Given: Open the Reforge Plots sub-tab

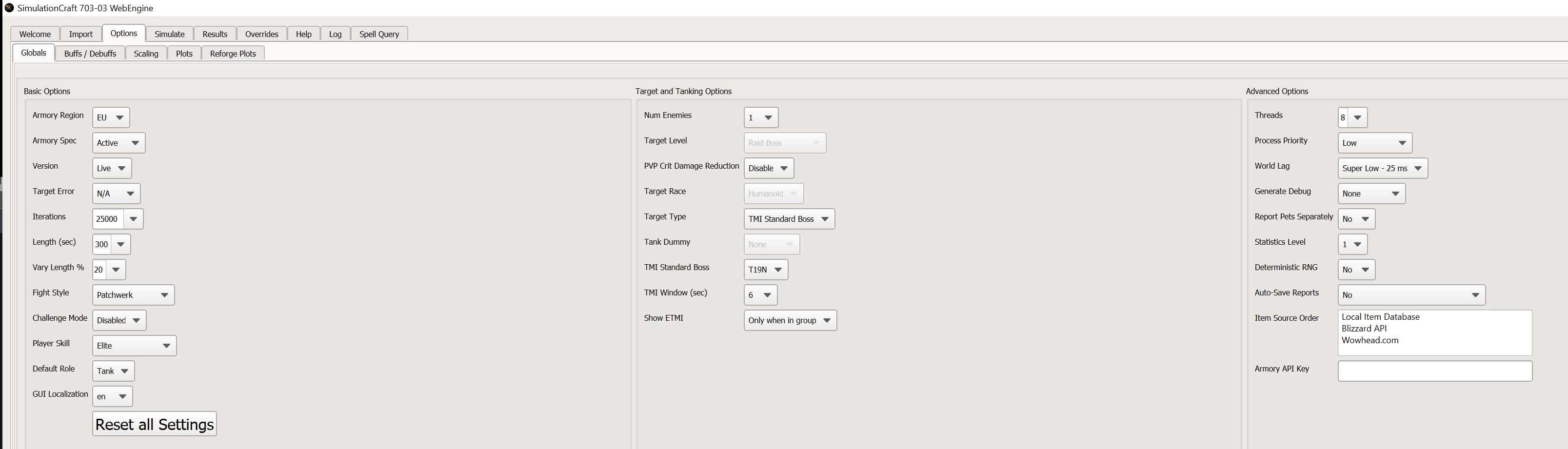Looking at the screenshot, I should (x=233, y=54).
